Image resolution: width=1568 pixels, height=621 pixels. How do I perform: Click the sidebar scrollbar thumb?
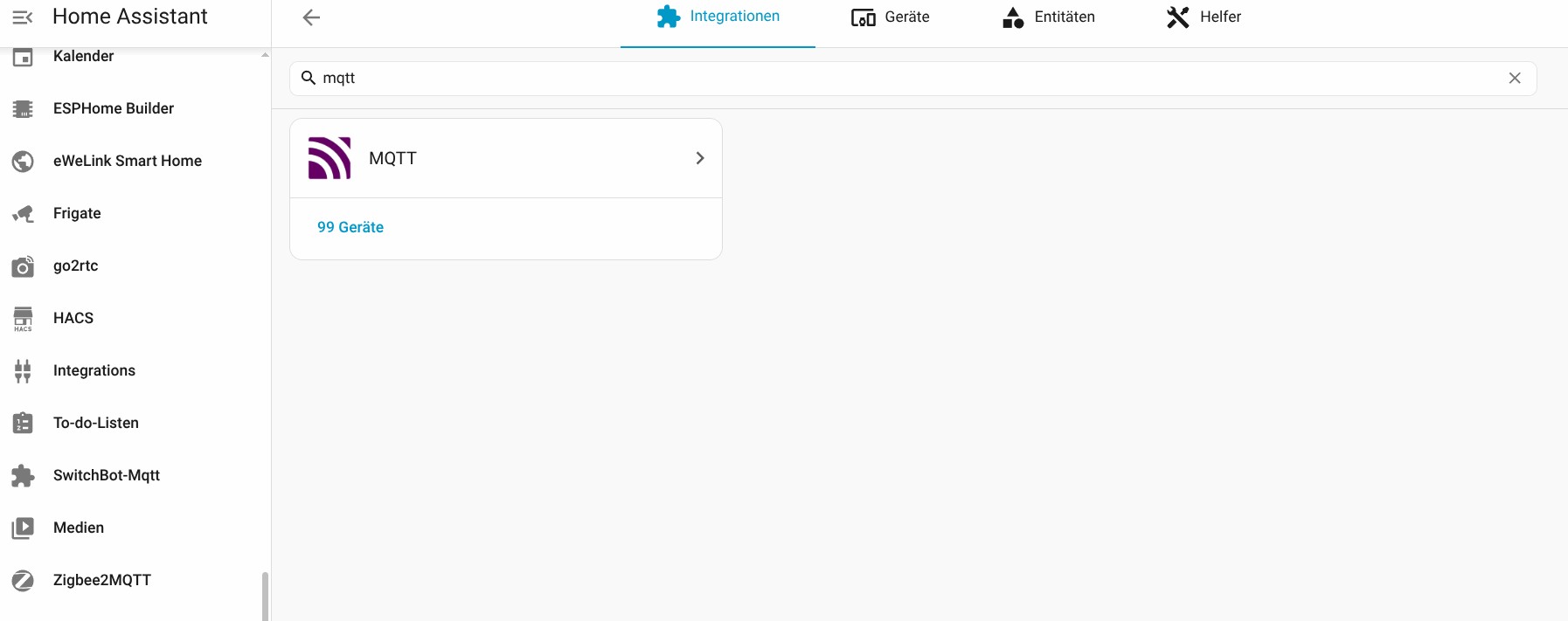(x=265, y=597)
